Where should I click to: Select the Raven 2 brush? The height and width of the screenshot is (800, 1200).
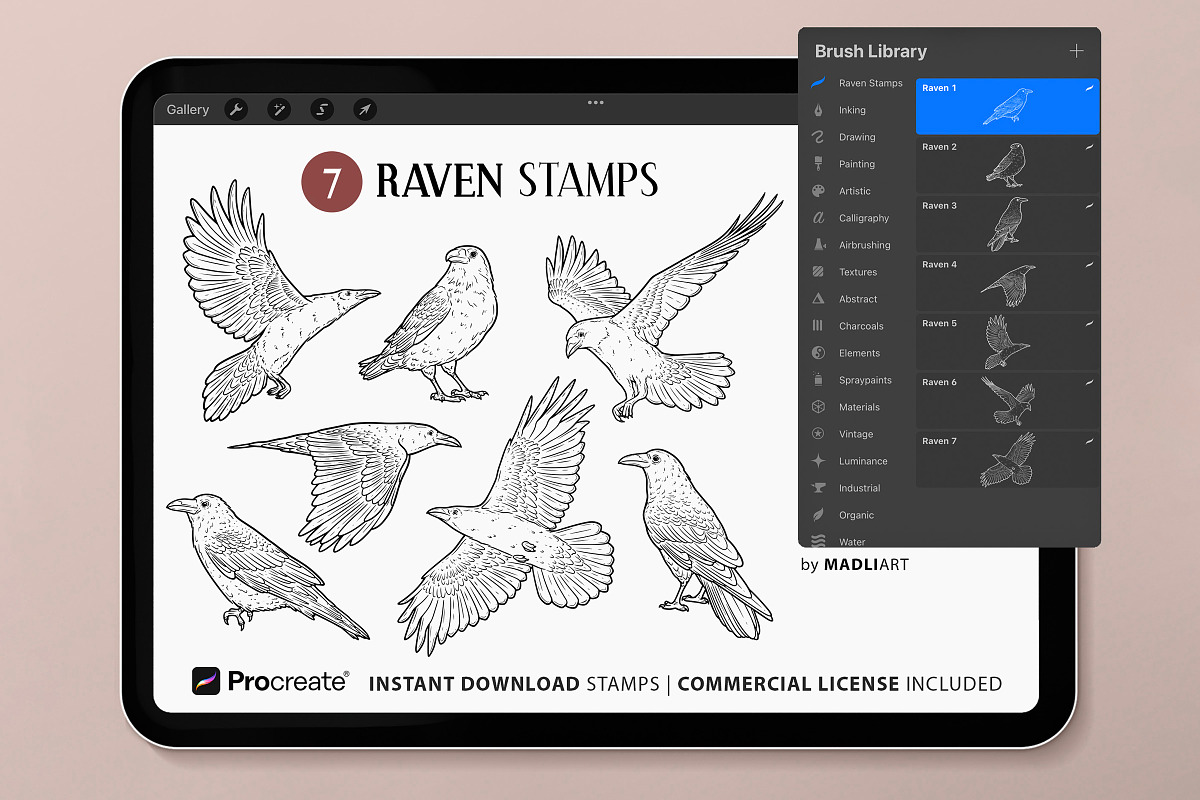coord(1007,165)
